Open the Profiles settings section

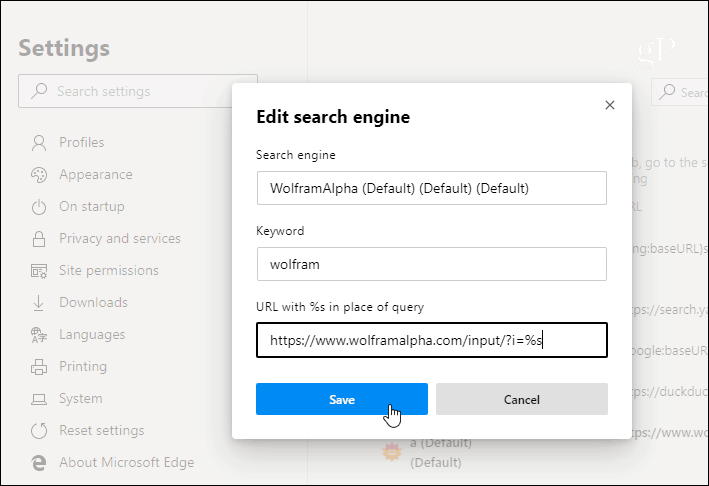[81, 142]
